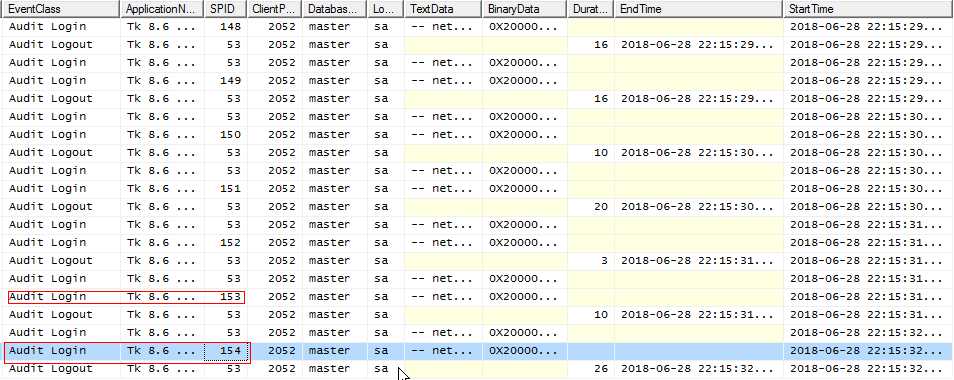This screenshot has width=954, height=380.
Task: Click the Duration column header
Action: click(591, 9)
